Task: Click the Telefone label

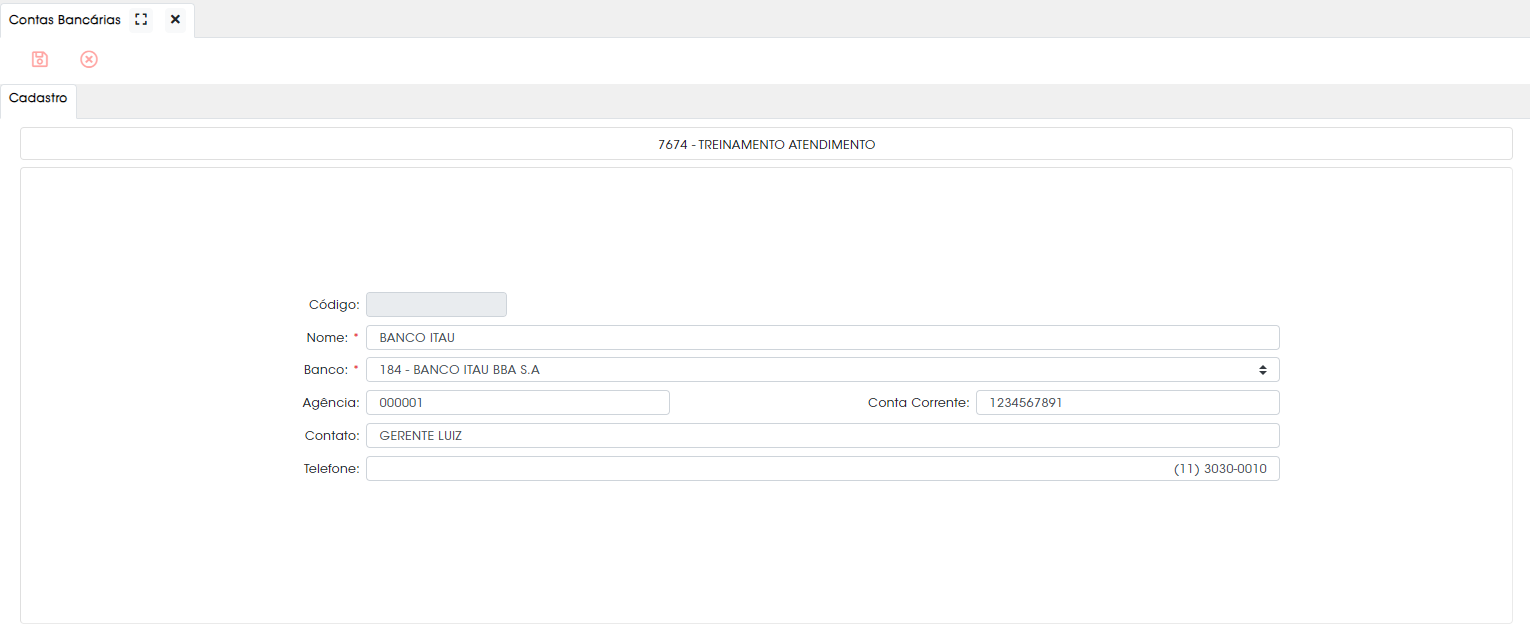Action: point(331,469)
